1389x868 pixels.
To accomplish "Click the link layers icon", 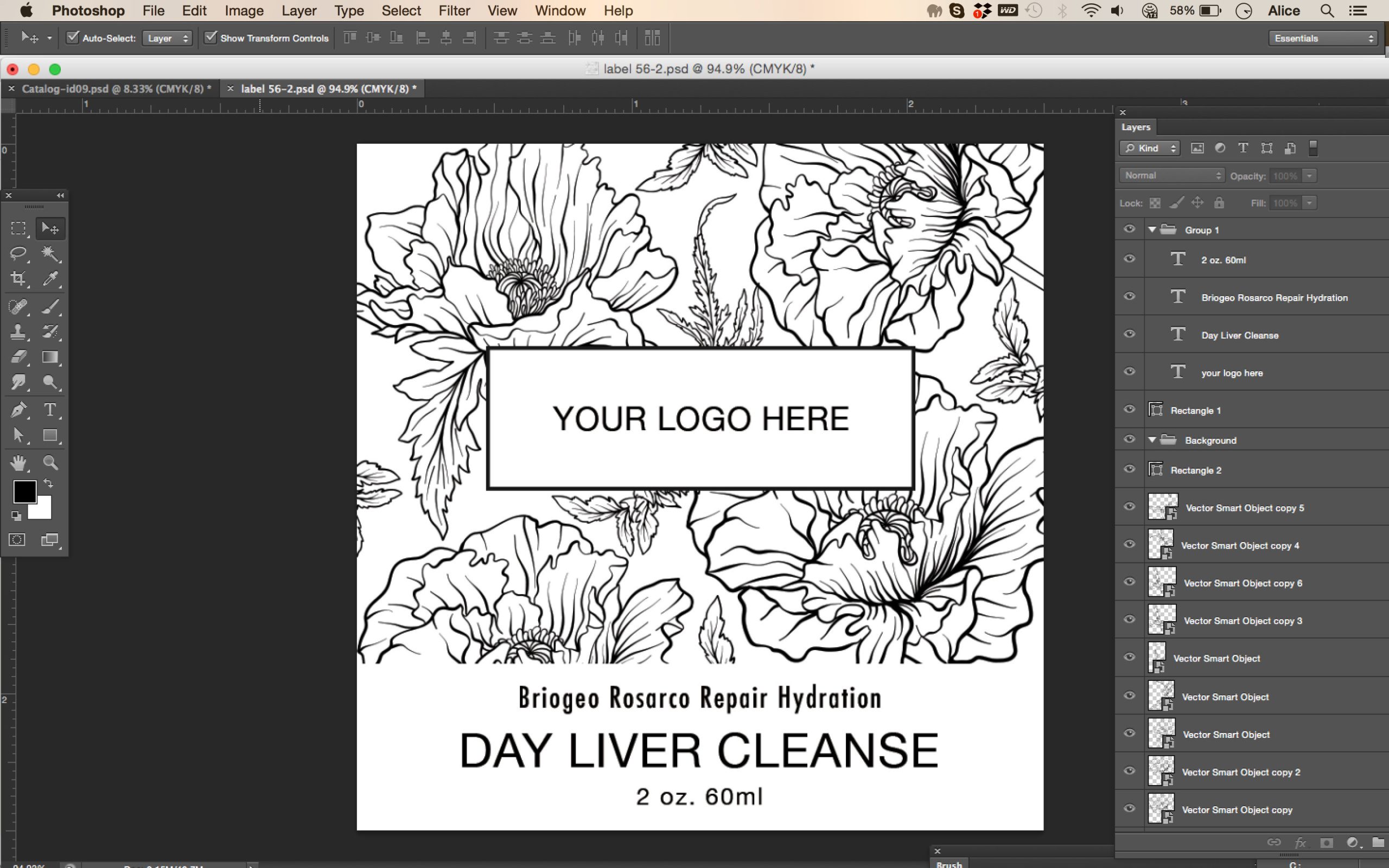I will (1273, 842).
